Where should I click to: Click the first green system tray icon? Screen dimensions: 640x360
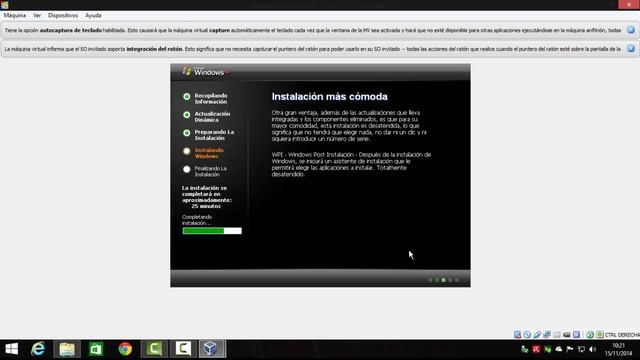click(525, 349)
